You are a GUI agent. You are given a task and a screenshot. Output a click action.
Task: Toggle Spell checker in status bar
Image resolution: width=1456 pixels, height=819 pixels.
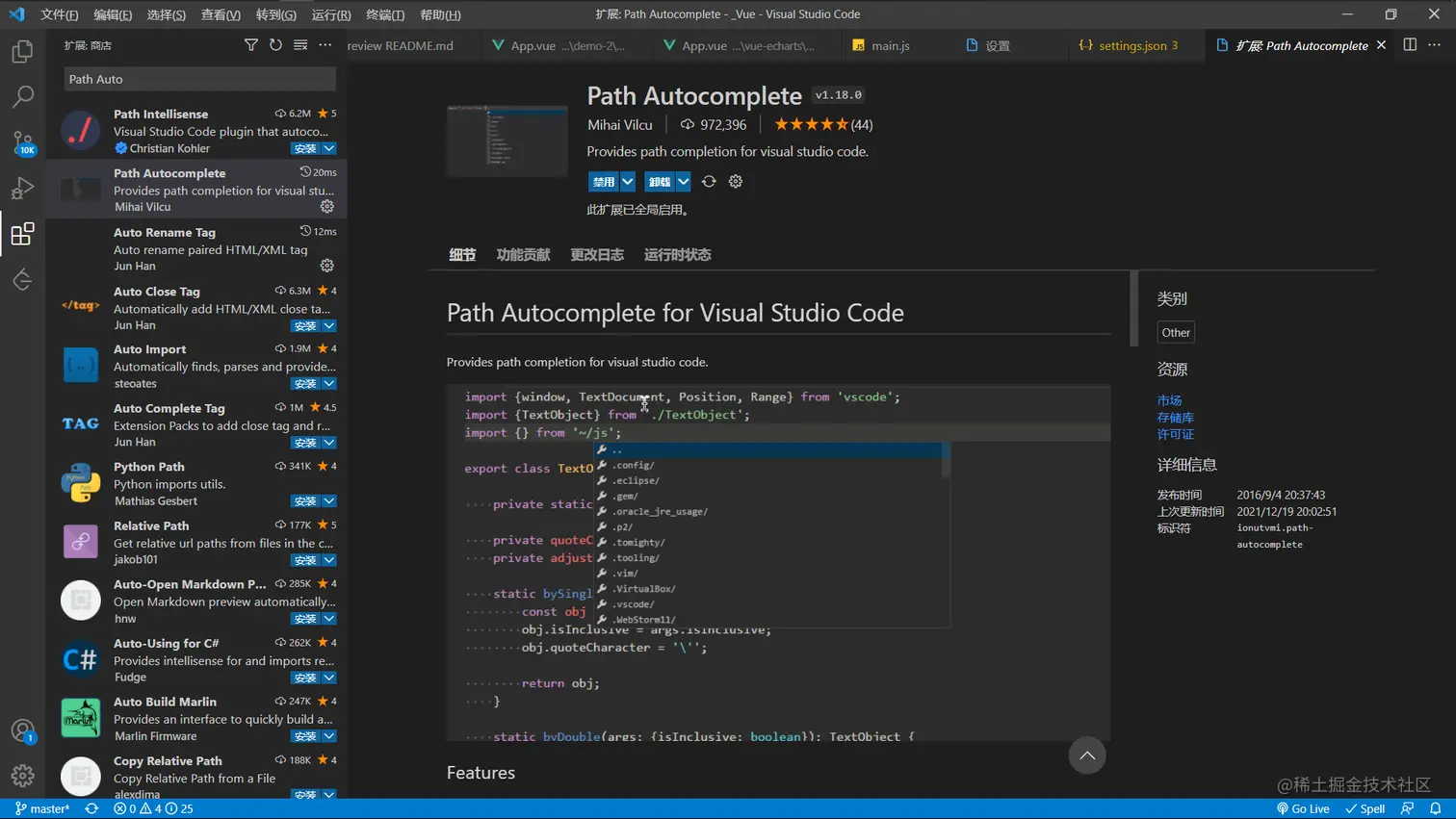coord(1365,808)
